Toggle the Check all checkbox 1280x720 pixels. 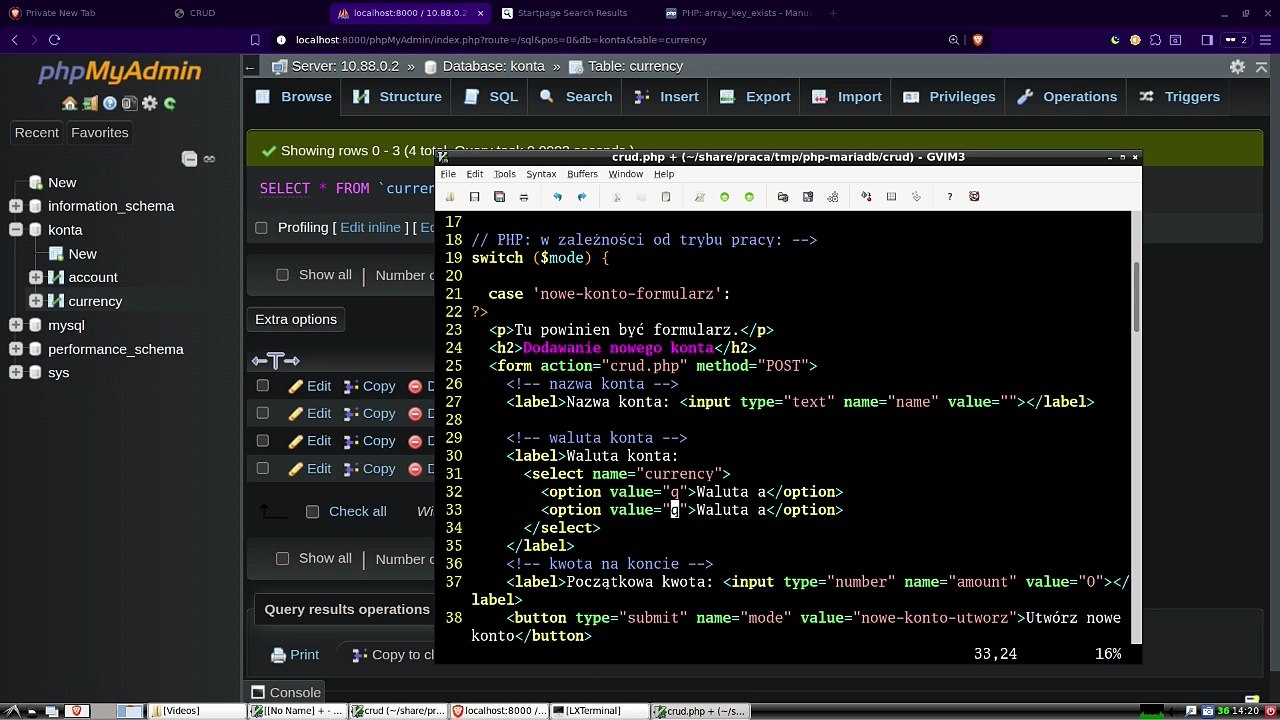pos(313,512)
